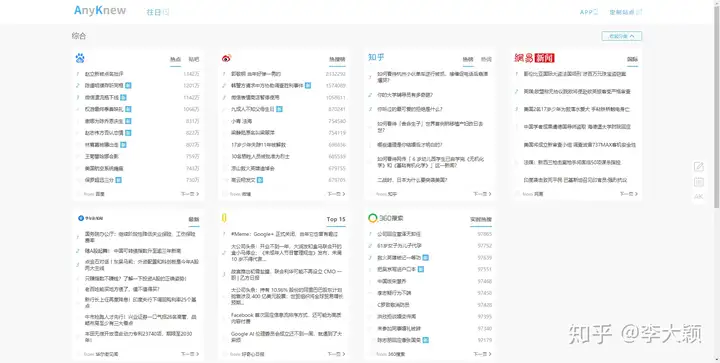The width and height of the screenshot is (720, 363).
Task: Click the AnyKnew logo
Action: click(100, 11)
